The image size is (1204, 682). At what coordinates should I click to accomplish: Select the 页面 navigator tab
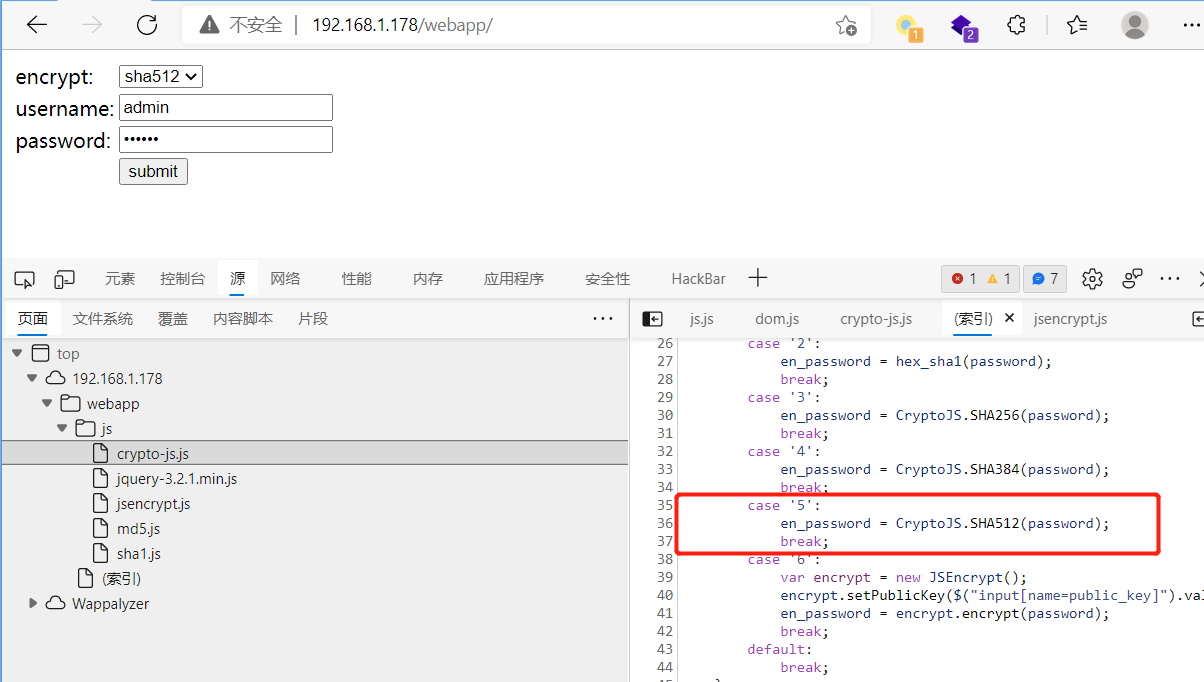tap(33, 319)
